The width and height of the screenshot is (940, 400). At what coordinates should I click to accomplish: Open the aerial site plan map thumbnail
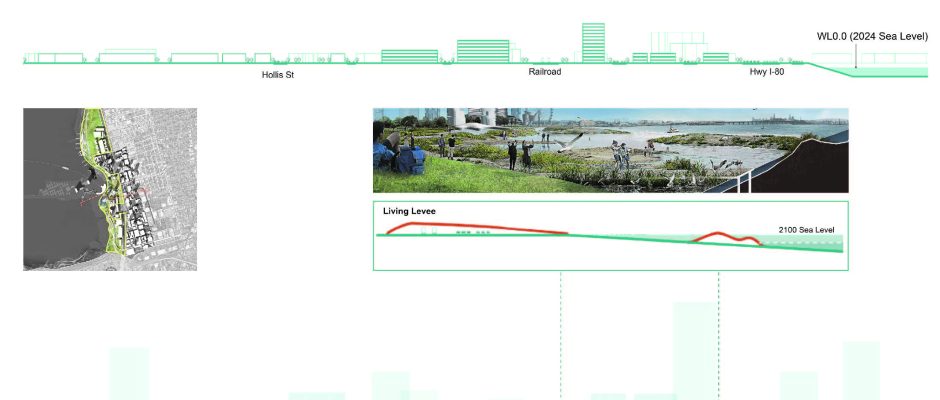tap(110, 189)
